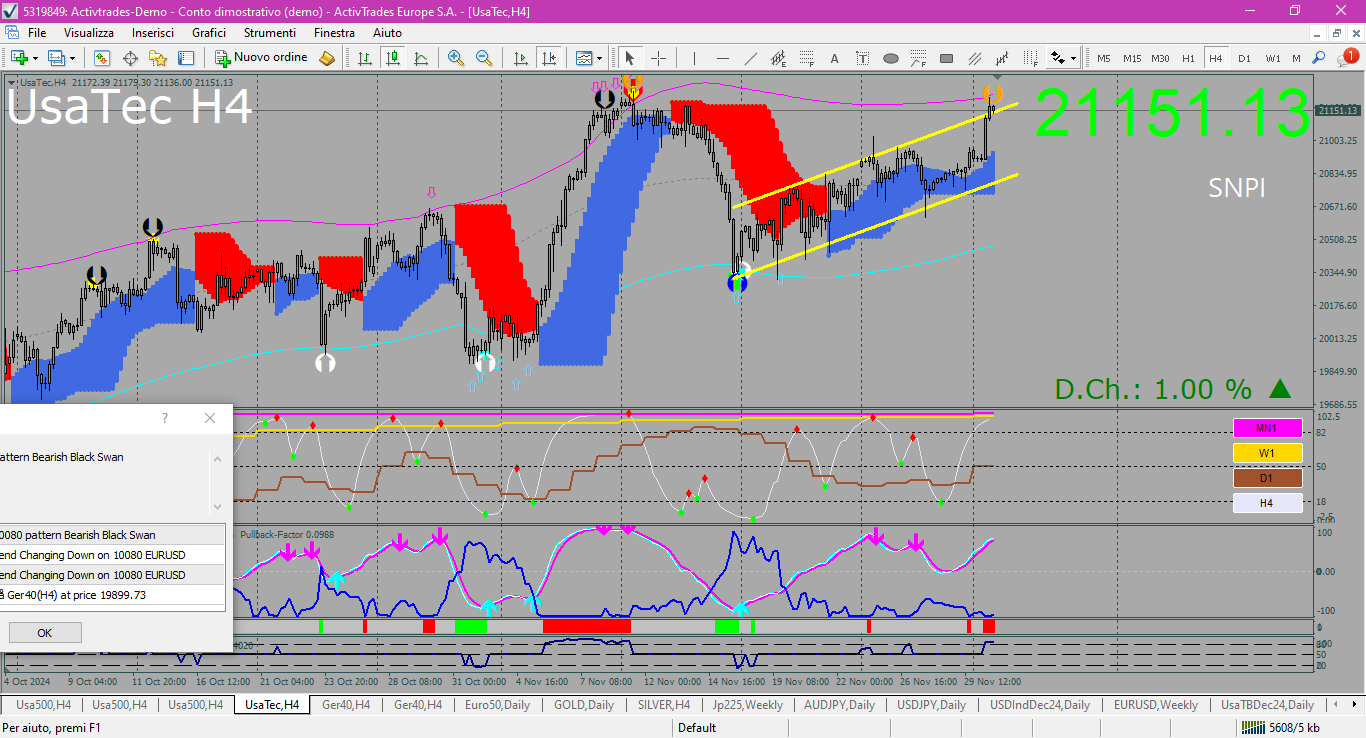Toggle chart auto scroll
Screen dimensions: 1366x738
520,58
